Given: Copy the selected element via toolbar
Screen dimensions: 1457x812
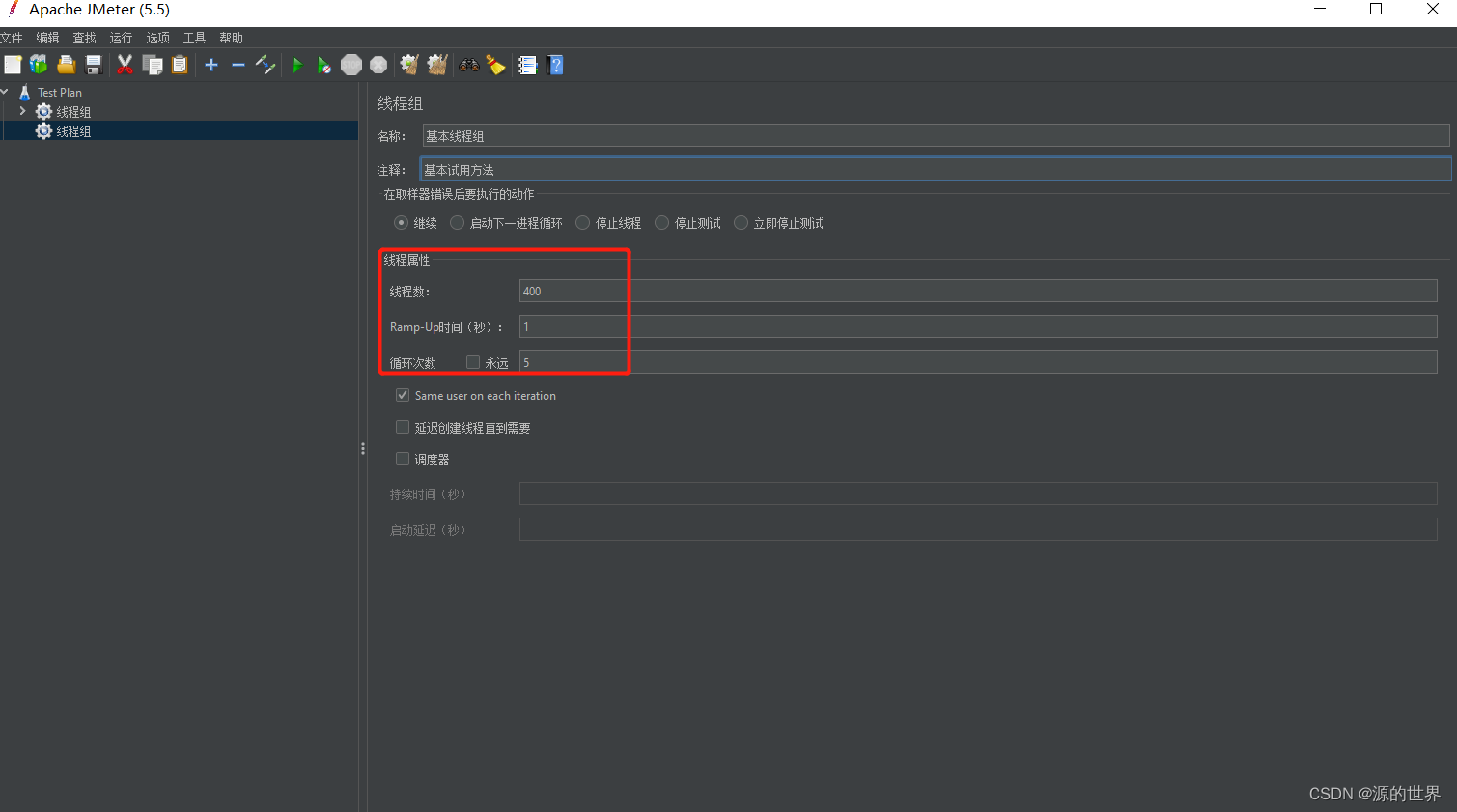Looking at the screenshot, I should click(153, 65).
